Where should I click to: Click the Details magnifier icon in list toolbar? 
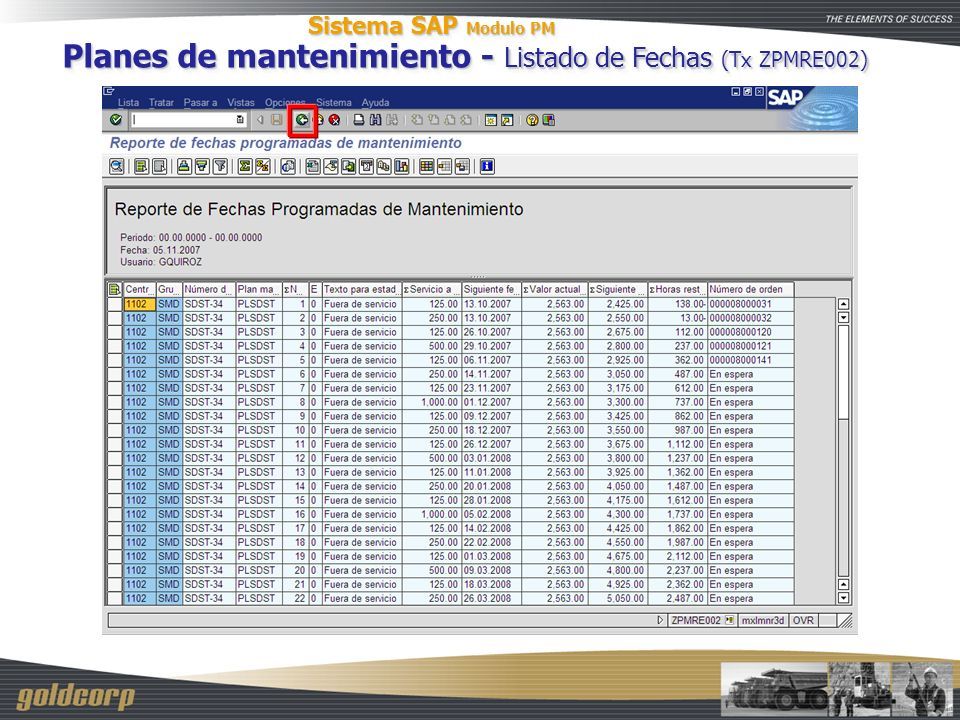pyautogui.click(x=116, y=166)
